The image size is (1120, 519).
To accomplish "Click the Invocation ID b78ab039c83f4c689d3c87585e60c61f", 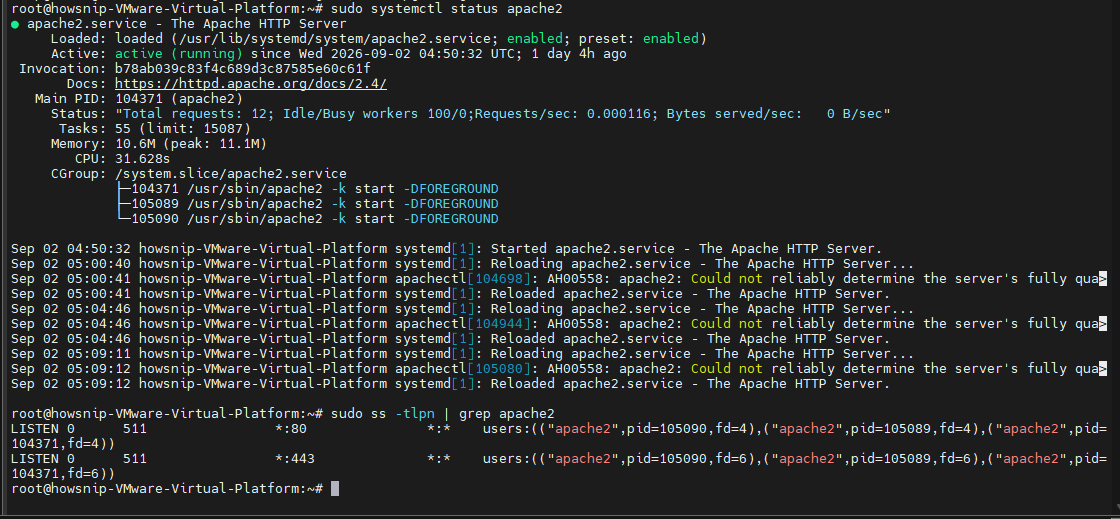I will coord(243,69).
